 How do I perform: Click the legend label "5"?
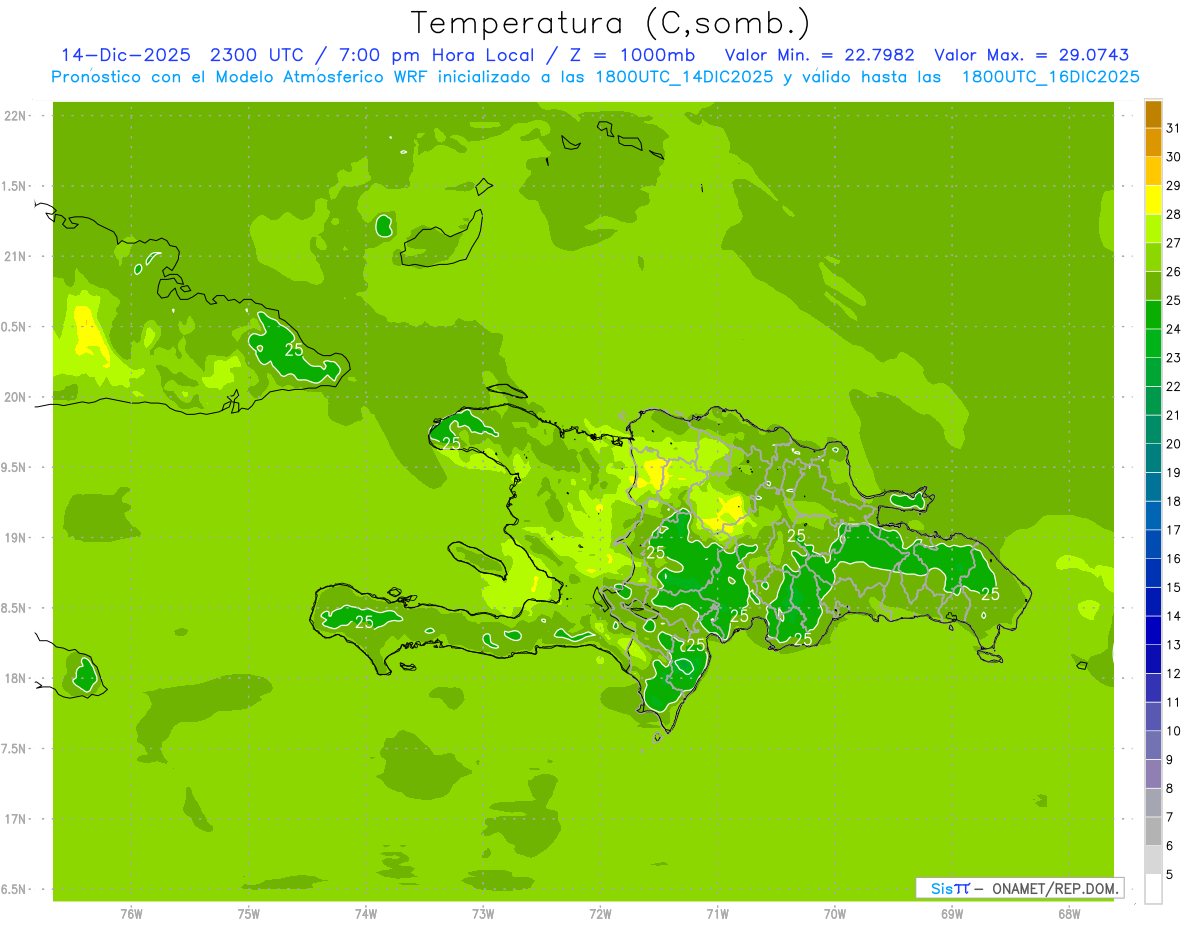[1170, 875]
